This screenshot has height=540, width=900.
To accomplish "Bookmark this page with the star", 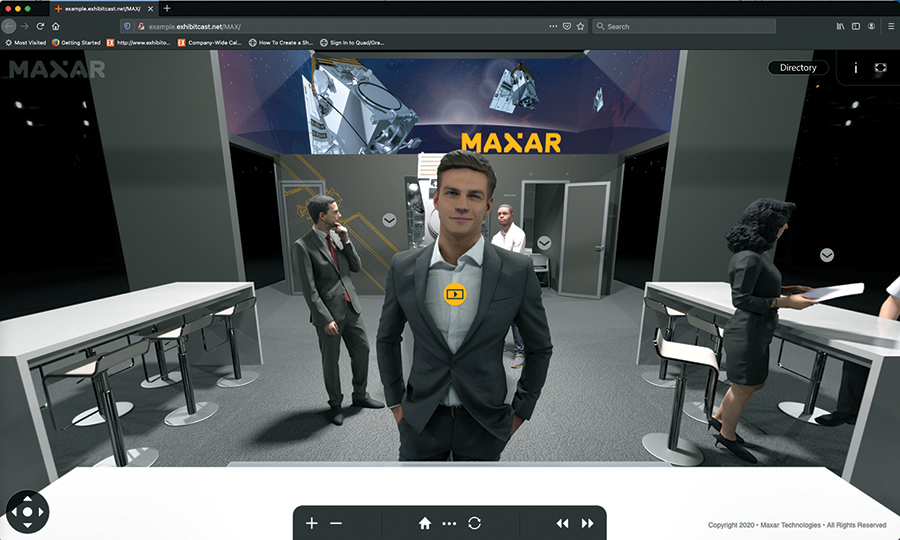I will [580, 26].
